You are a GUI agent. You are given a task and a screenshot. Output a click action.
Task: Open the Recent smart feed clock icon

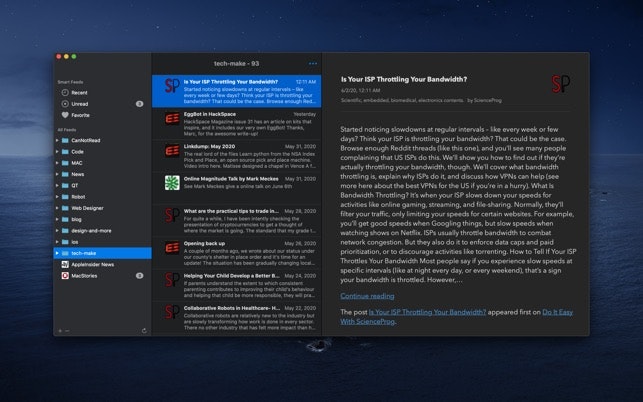click(65, 93)
